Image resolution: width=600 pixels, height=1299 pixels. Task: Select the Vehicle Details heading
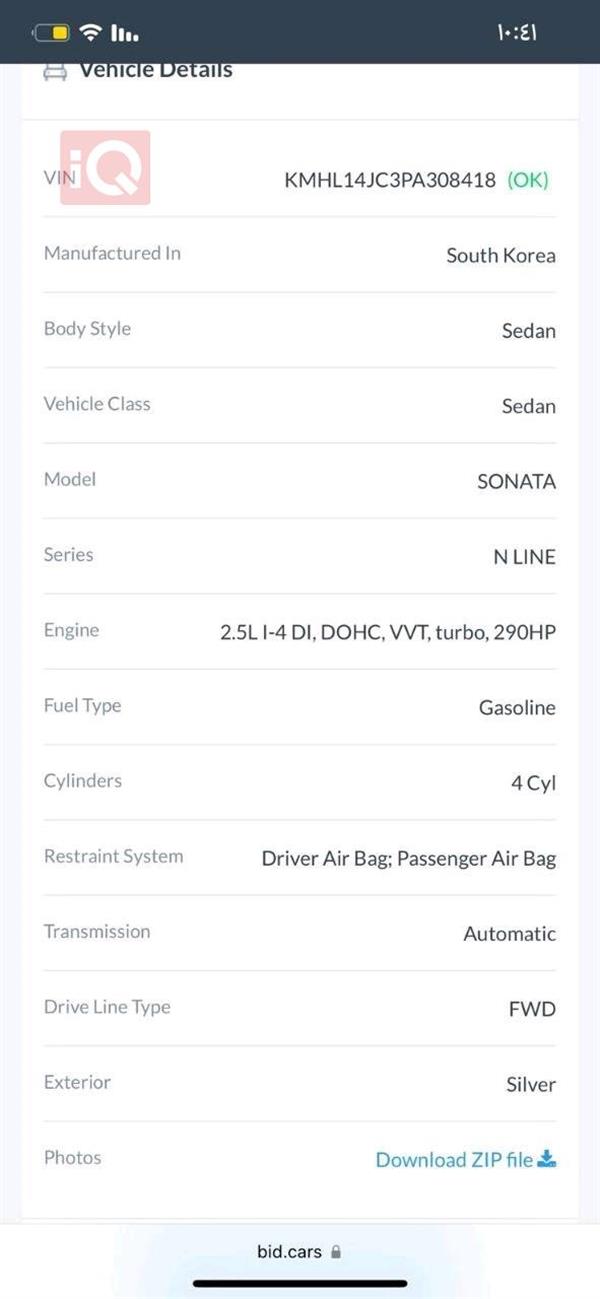click(156, 71)
